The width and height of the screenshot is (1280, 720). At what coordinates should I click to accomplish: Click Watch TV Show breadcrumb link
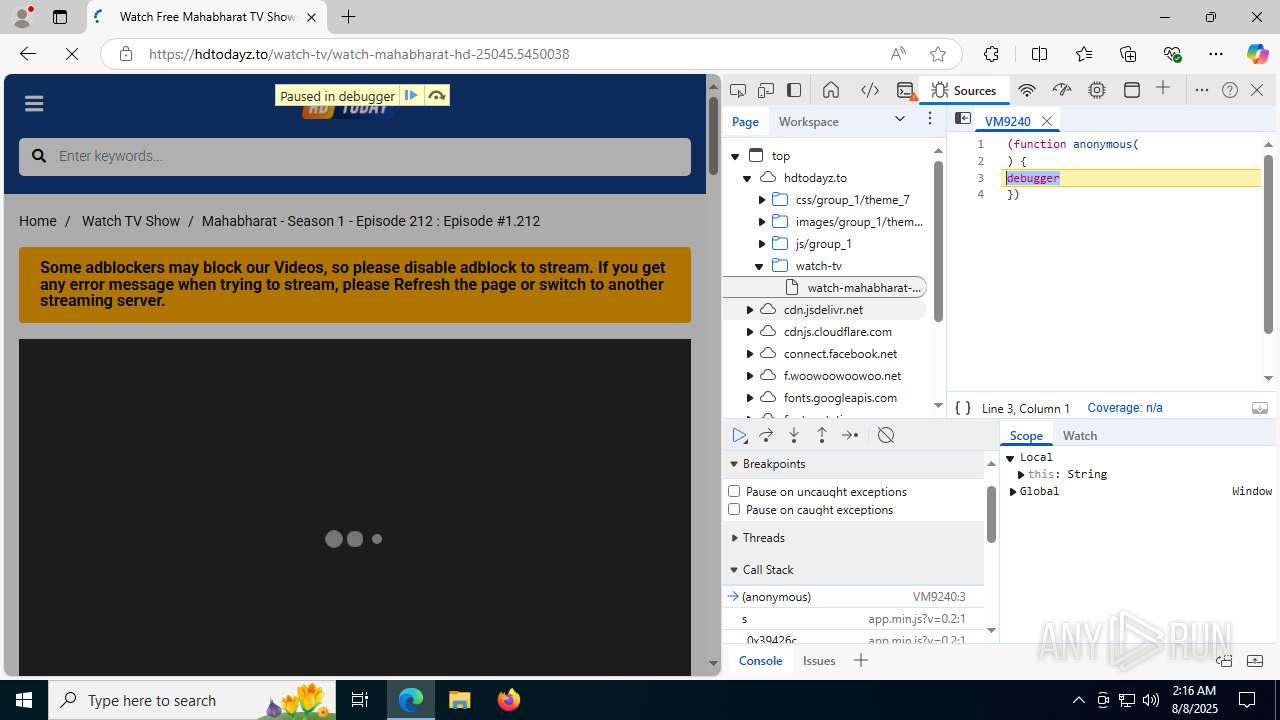coord(131,221)
